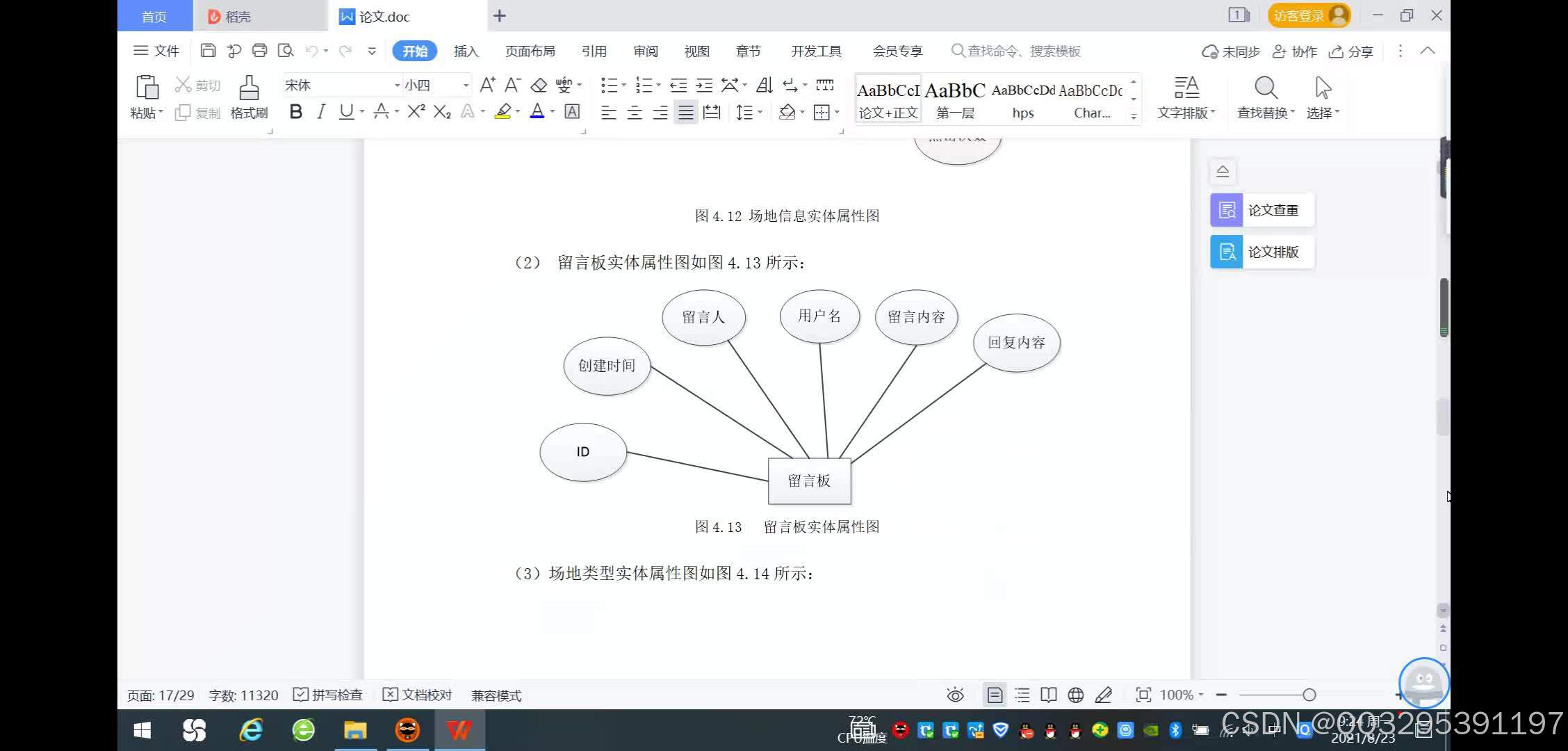Toggle writing mode pen icon
1568x751 pixels.
pyautogui.click(x=1104, y=695)
